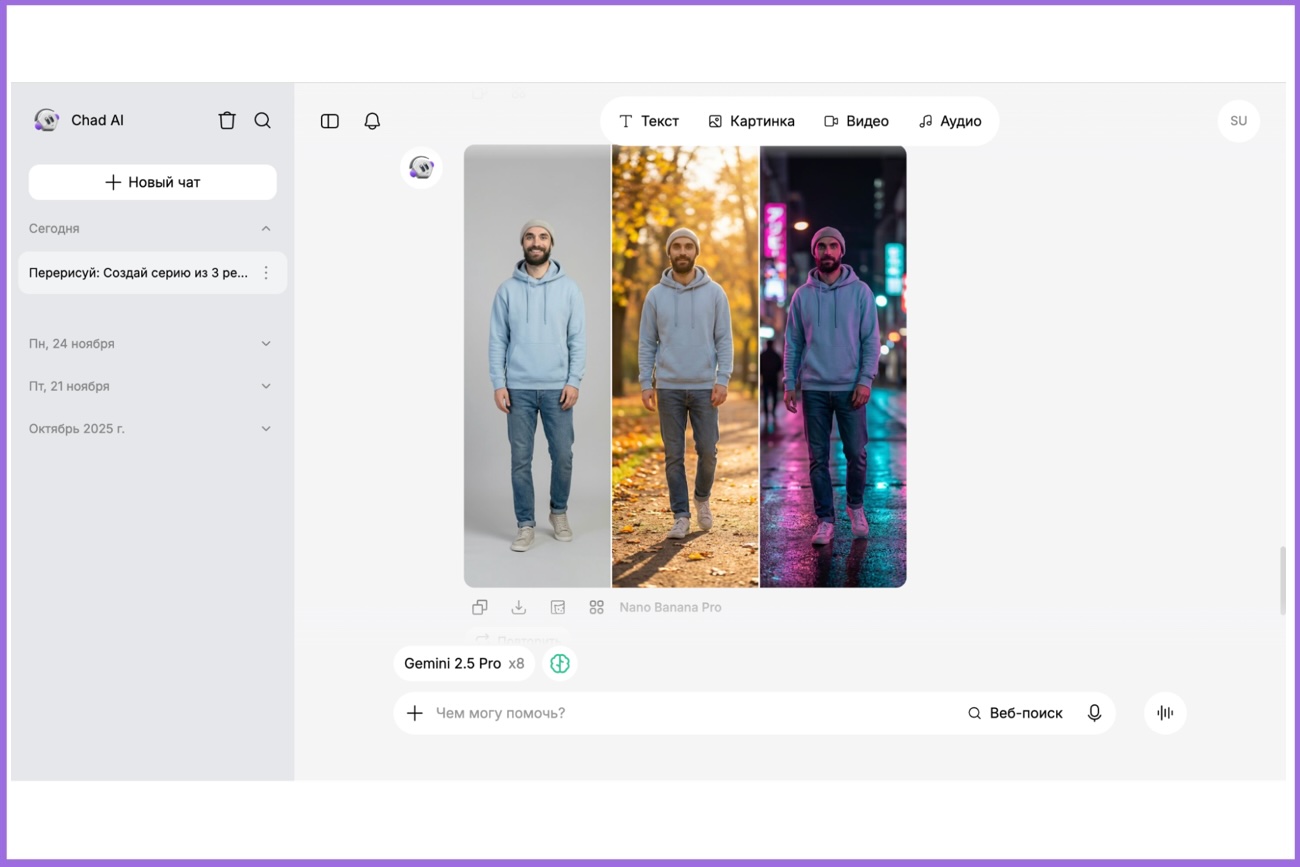
Task: Switch to the Видео tab
Action: (x=856, y=121)
